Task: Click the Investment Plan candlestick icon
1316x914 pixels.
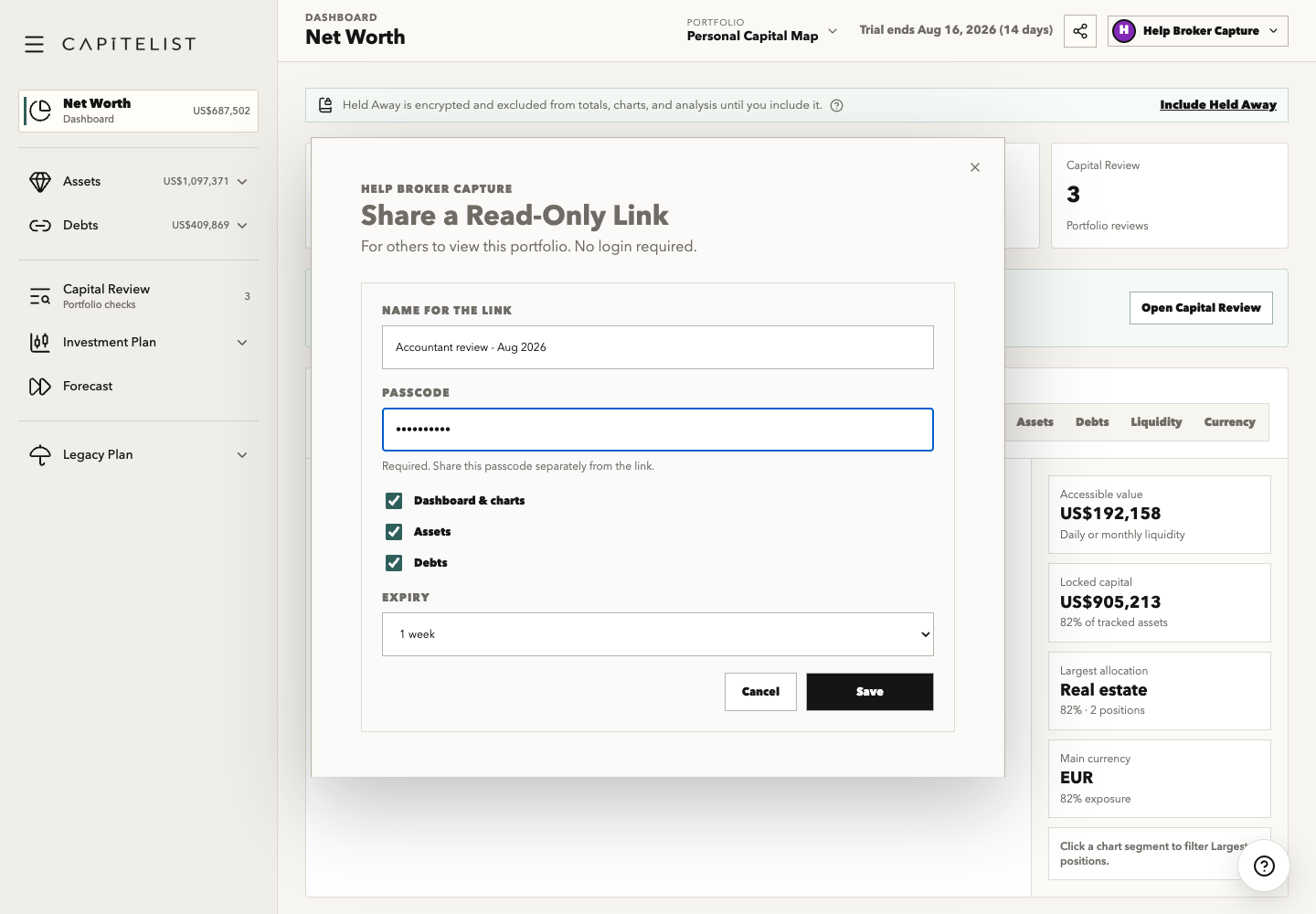Action: point(40,343)
